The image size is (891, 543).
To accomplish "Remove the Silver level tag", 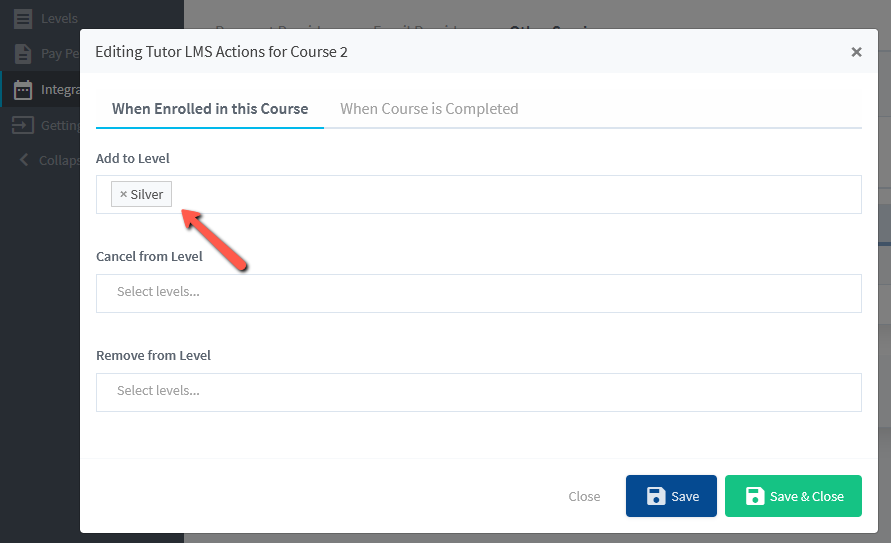I will (x=123, y=194).
